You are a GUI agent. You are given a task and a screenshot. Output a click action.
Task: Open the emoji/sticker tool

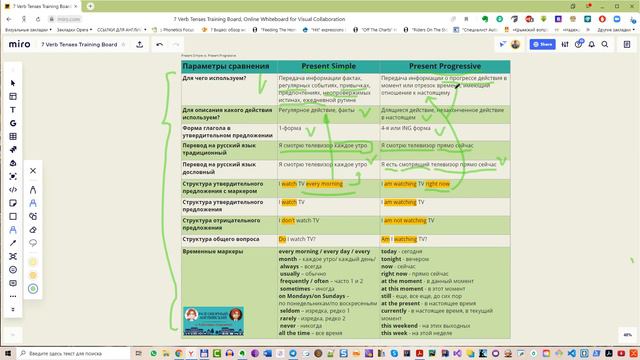13,270
